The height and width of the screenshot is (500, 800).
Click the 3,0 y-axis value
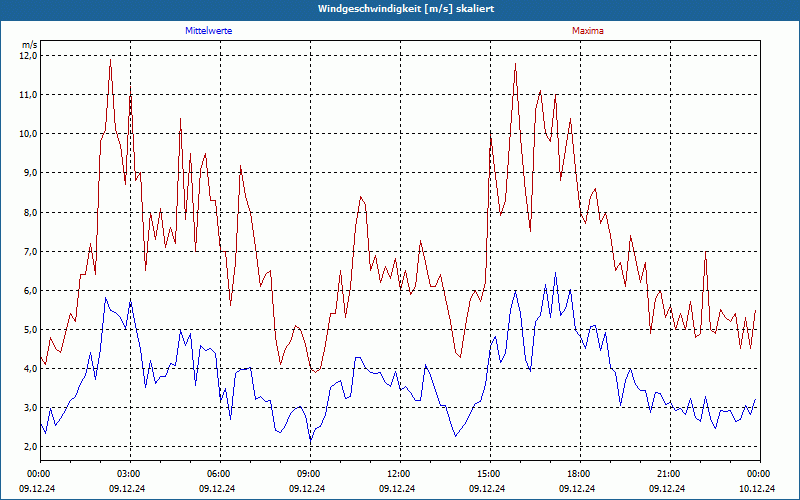[x=31, y=408]
